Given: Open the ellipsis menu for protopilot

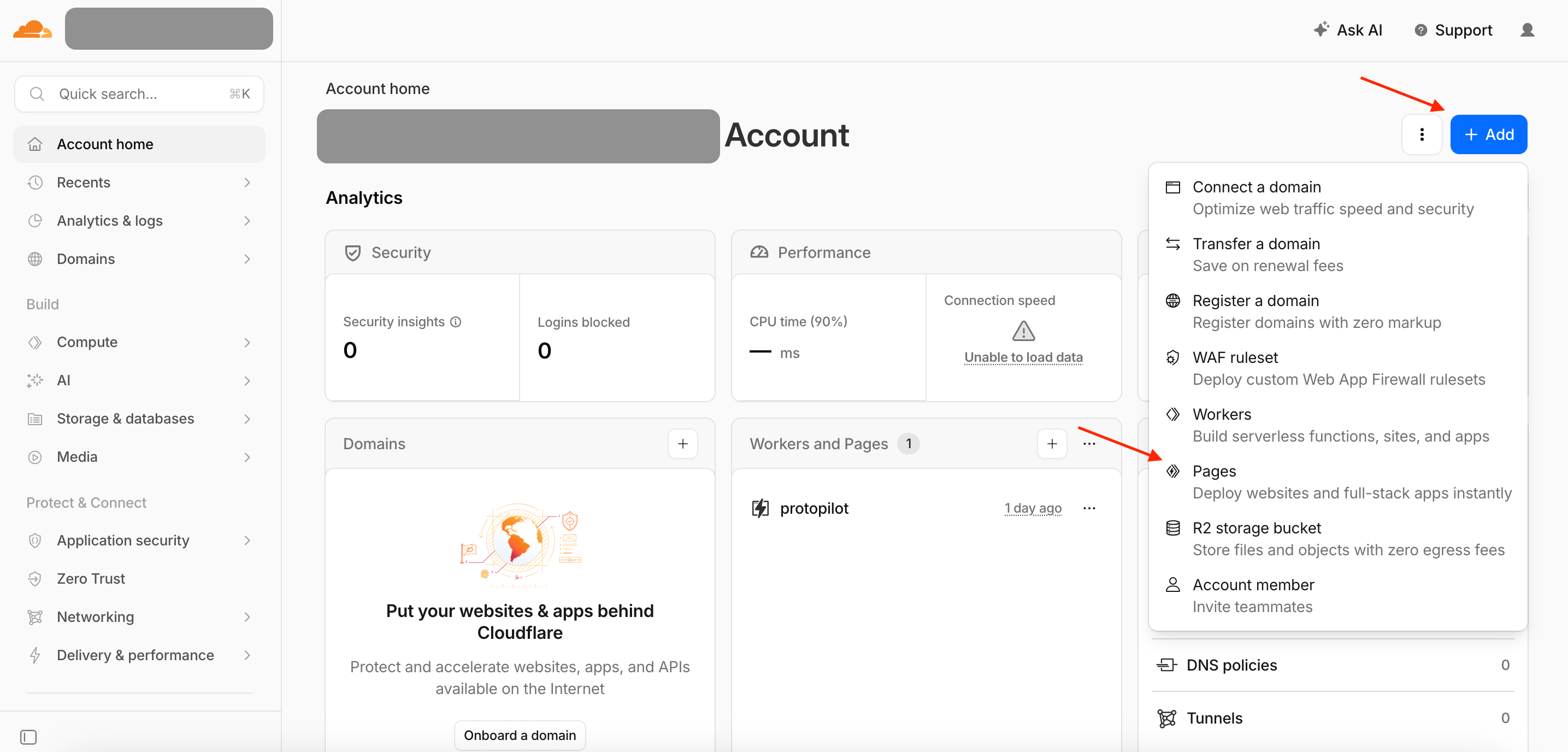Looking at the screenshot, I should point(1089,508).
